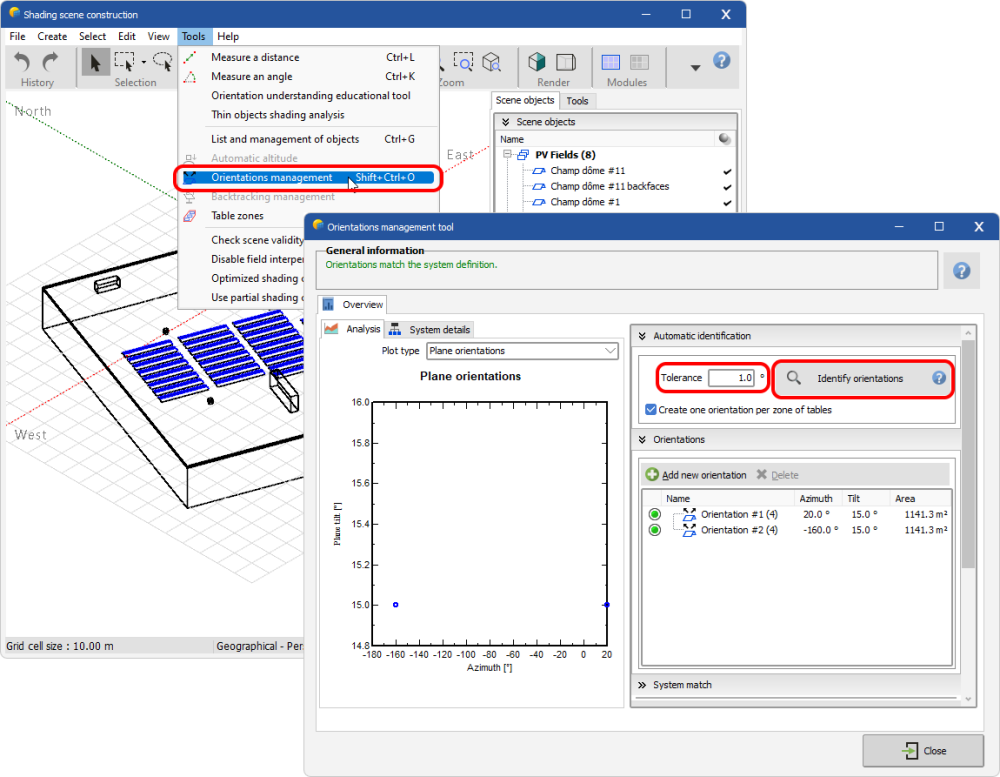Click the Modules display icon

(611, 63)
